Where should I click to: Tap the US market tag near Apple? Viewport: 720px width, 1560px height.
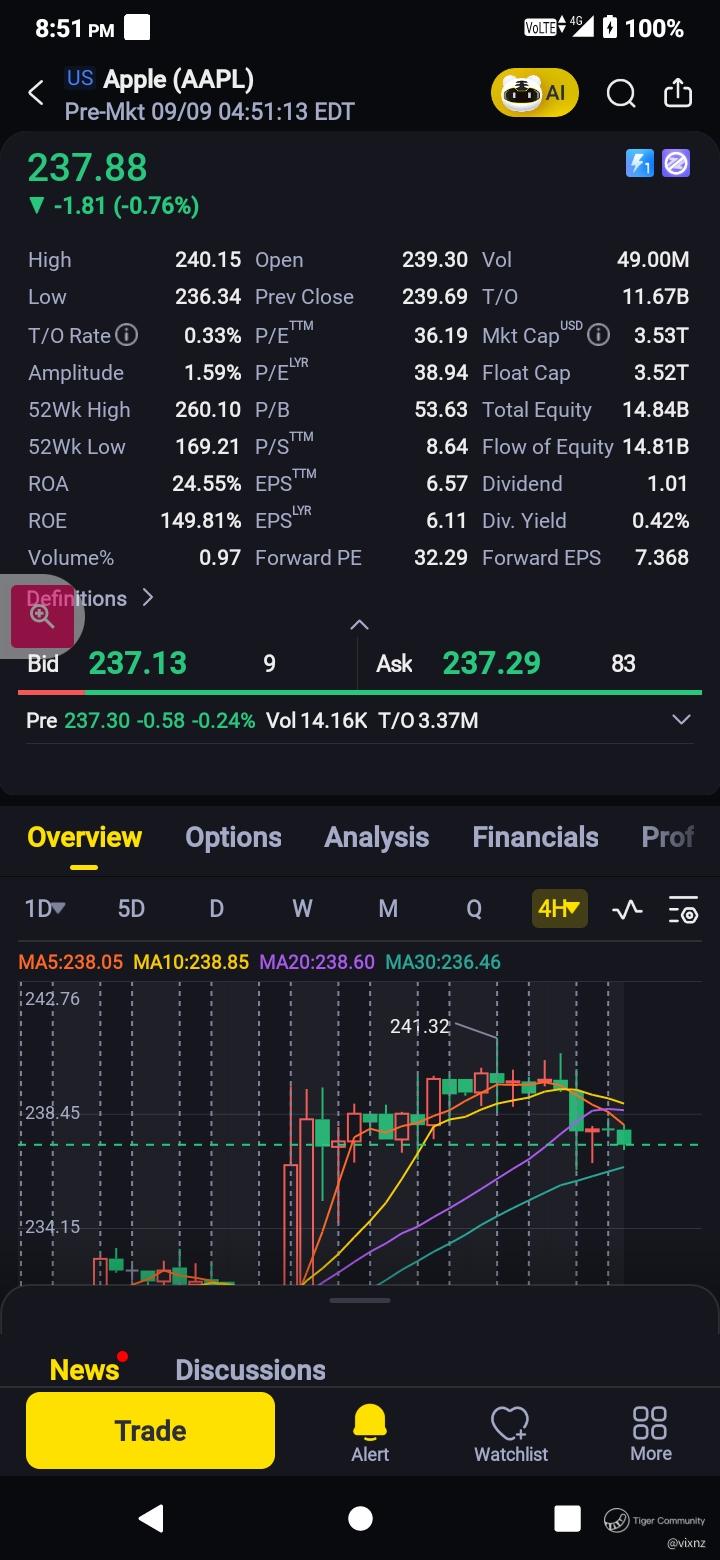[x=80, y=78]
